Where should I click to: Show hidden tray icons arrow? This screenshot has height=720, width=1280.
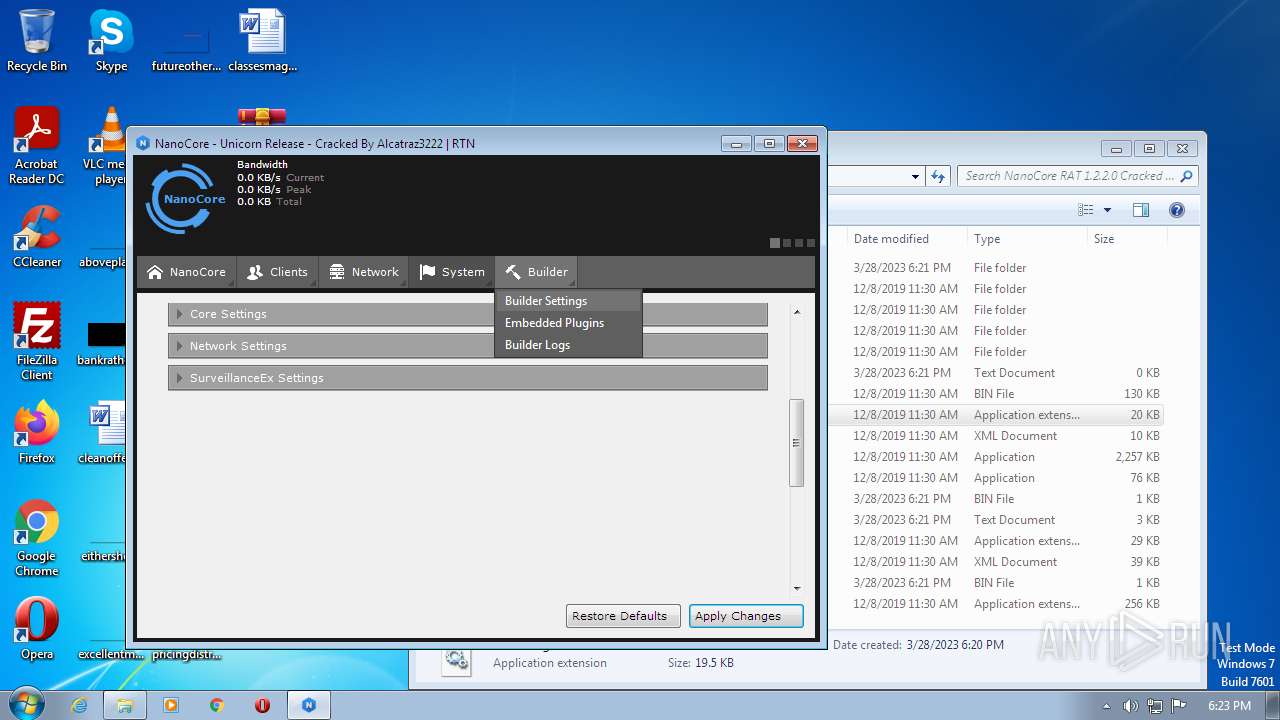pyautogui.click(x=1106, y=705)
